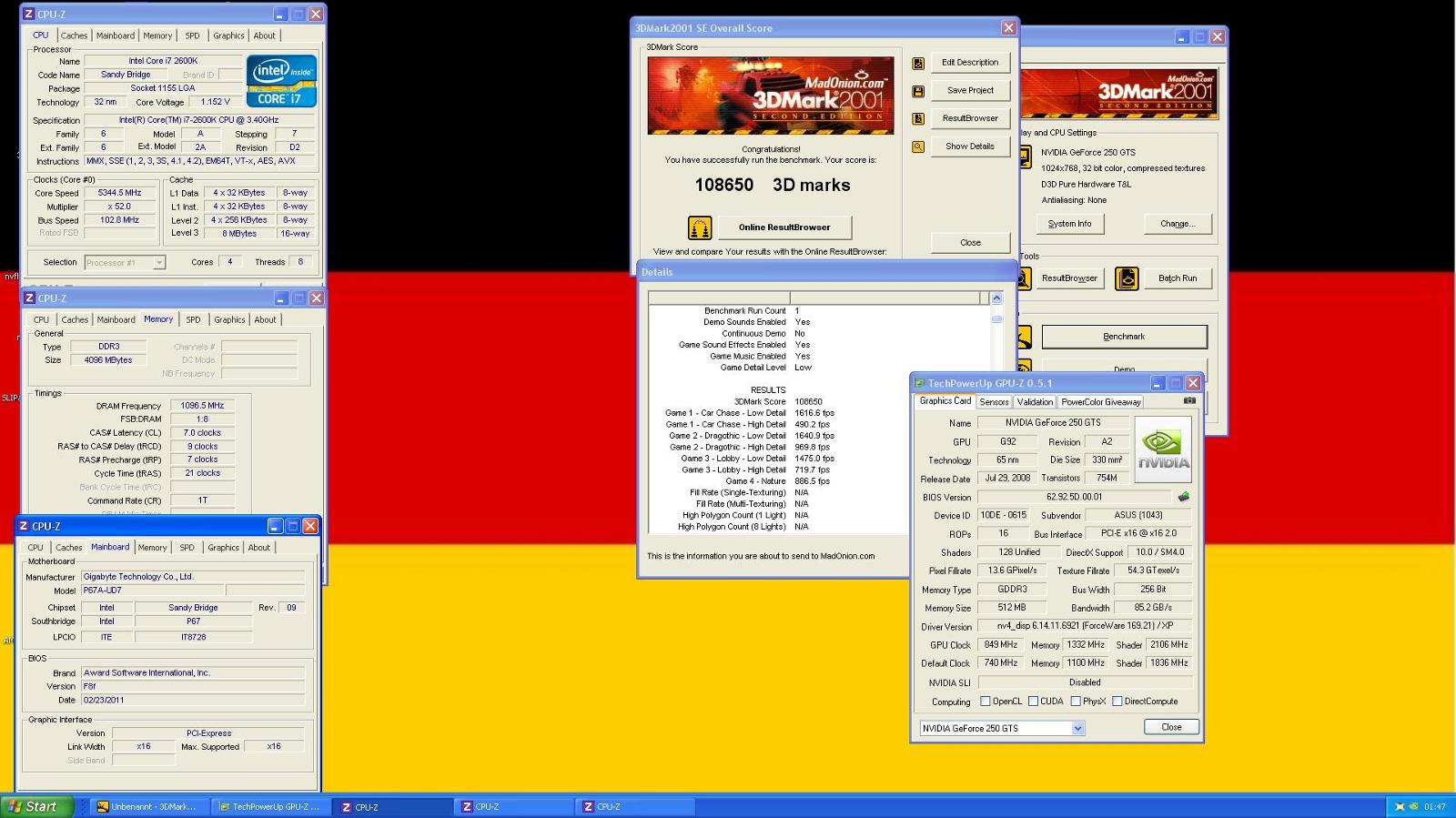Click the ResultBrowser button in score window
Image resolution: width=1456 pixels, height=818 pixels.
click(x=970, y=118)
